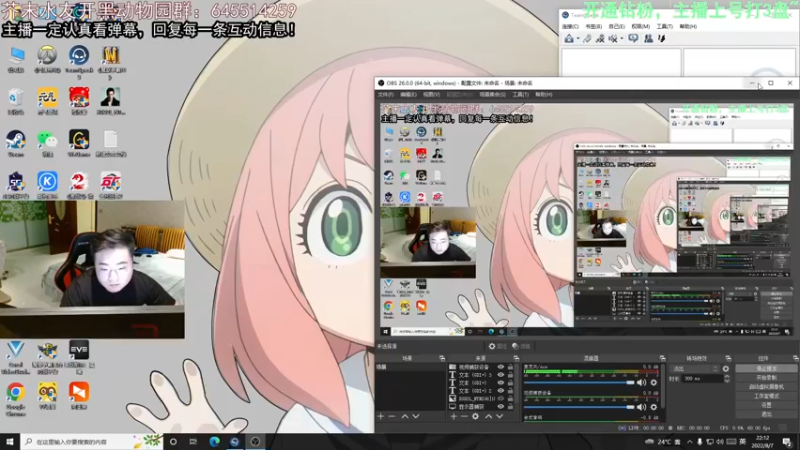Toggle lock on 显示器捕获 source
This screenshot has width=800, height=450.
[x=510, y=407]
